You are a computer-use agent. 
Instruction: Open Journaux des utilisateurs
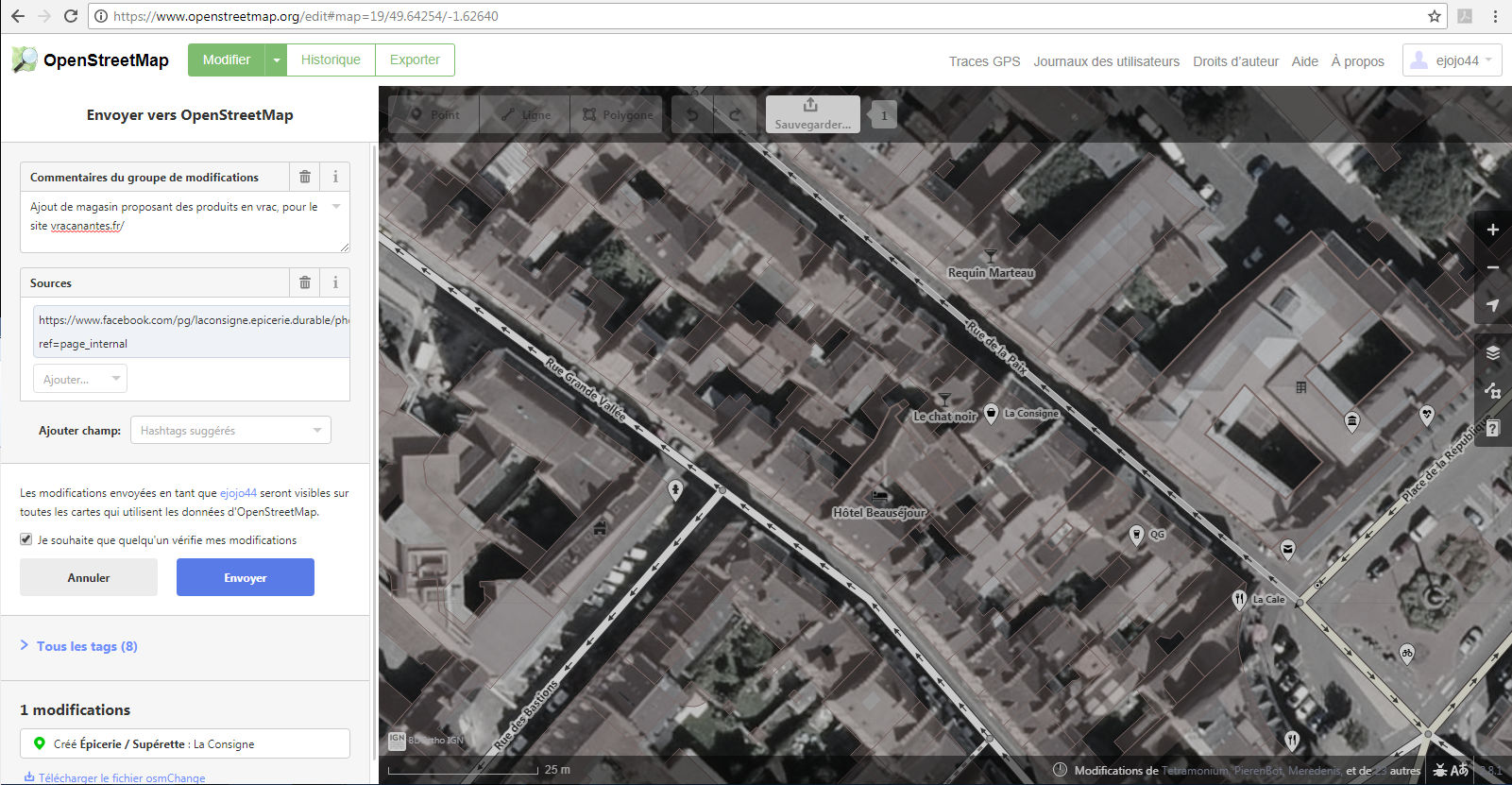point(1106,61)
